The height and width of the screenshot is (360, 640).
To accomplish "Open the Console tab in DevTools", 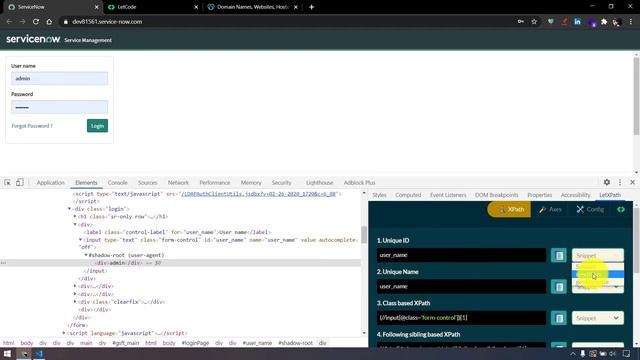I will pyautogui.click(x=118, y=182).
